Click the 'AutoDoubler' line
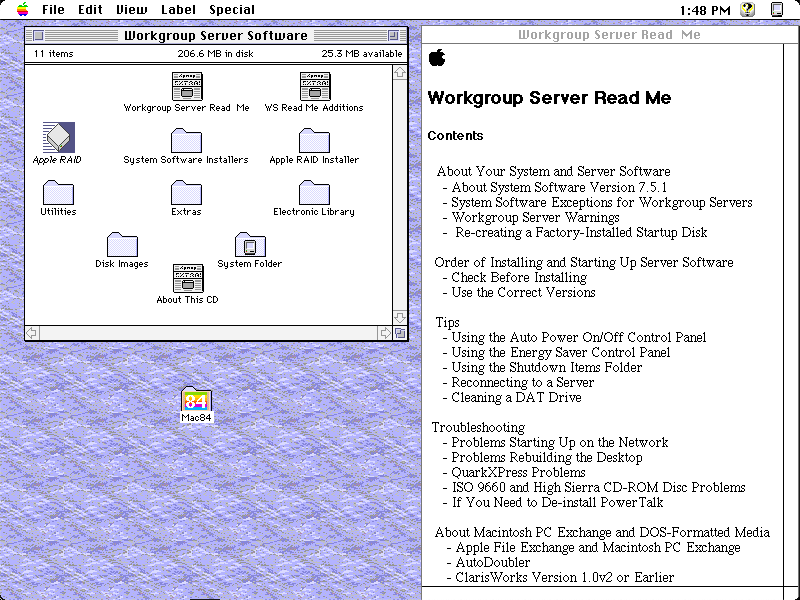The height and width of the screenshot is (600, 800). [493, 562]
